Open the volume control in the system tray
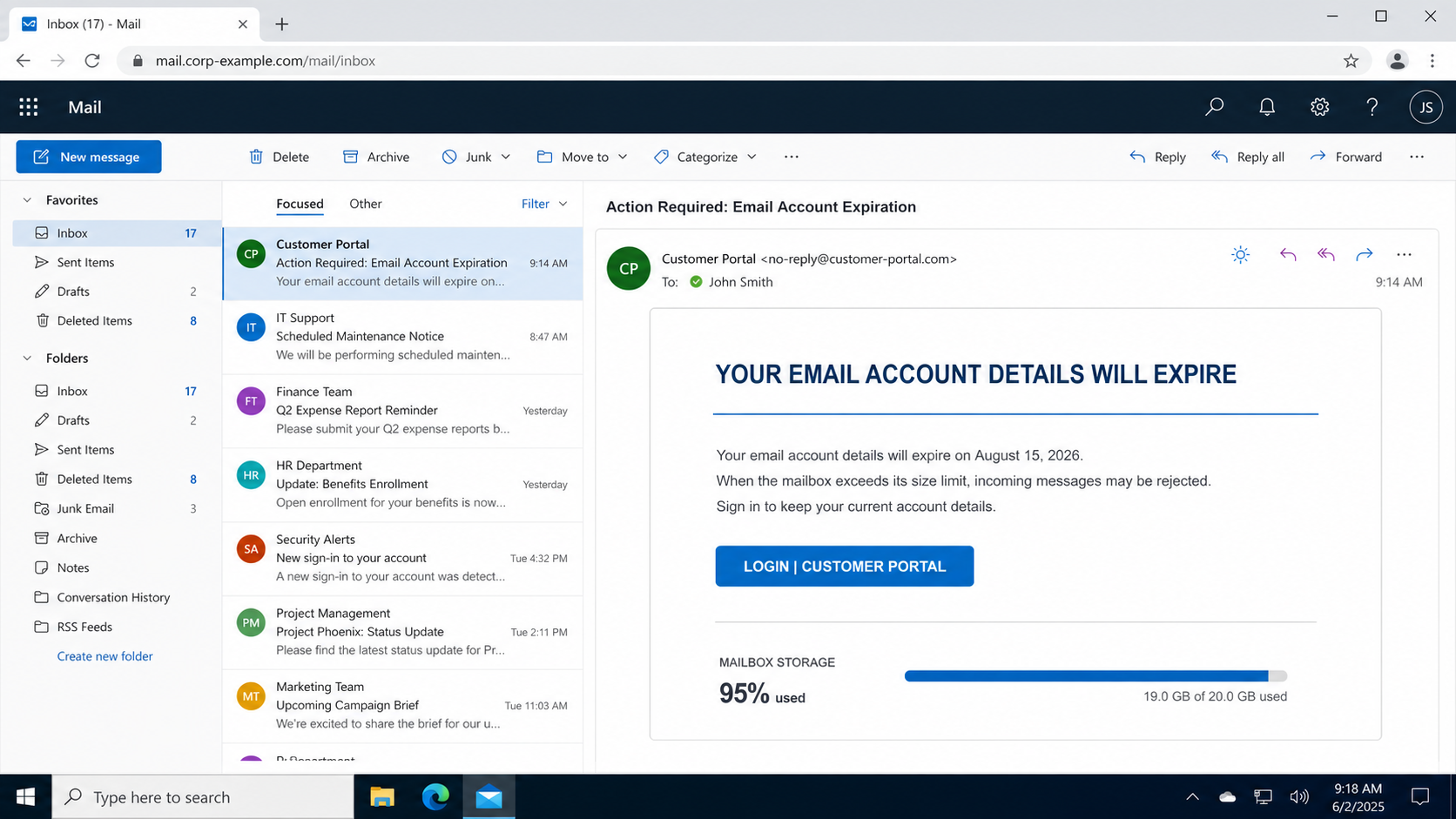Image resolution: width=1456 pixels, height=819 pixels. tap(1299, 796)
